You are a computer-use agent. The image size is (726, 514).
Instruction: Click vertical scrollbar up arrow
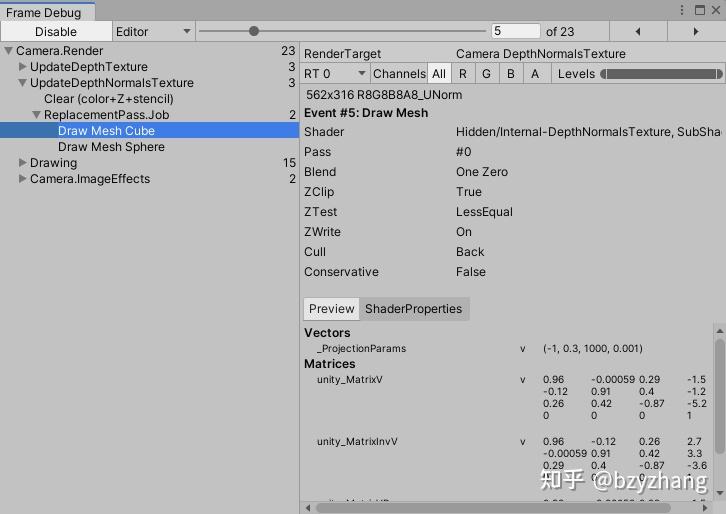[x=720, y=331]
